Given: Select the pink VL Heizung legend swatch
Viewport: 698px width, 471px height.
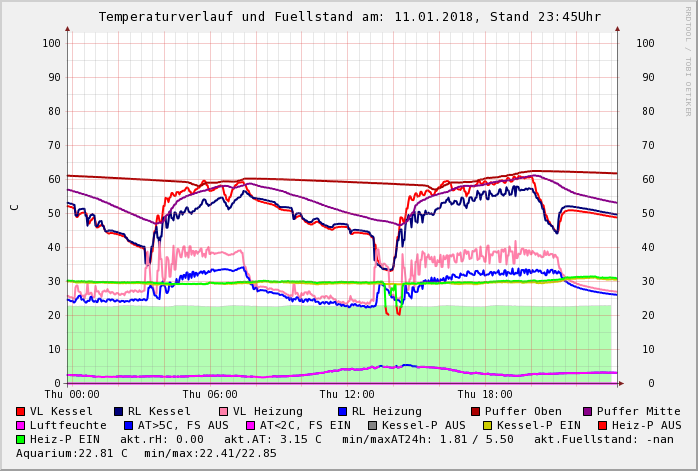Looking at the screenshot, I should tap(222, 411).
